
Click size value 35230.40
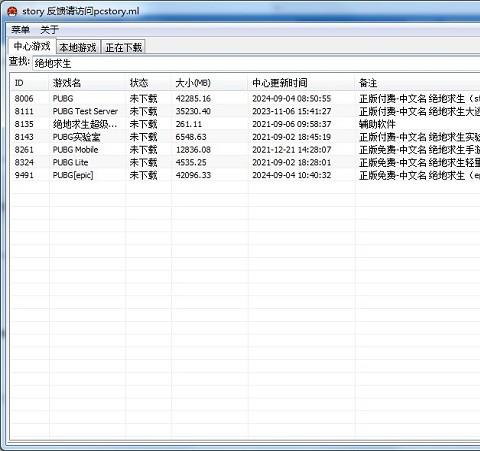pos(193,111)
